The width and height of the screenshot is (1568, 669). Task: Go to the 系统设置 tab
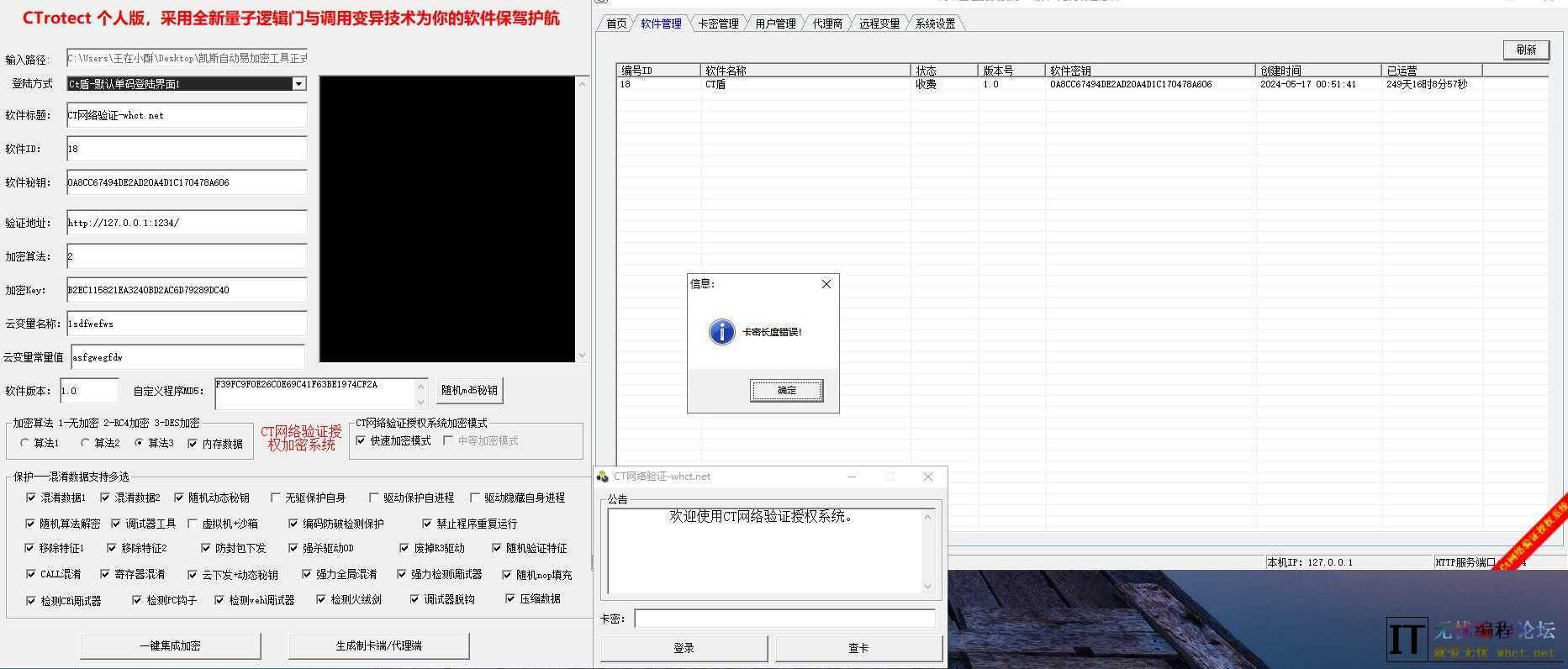(x=935, y=24)
